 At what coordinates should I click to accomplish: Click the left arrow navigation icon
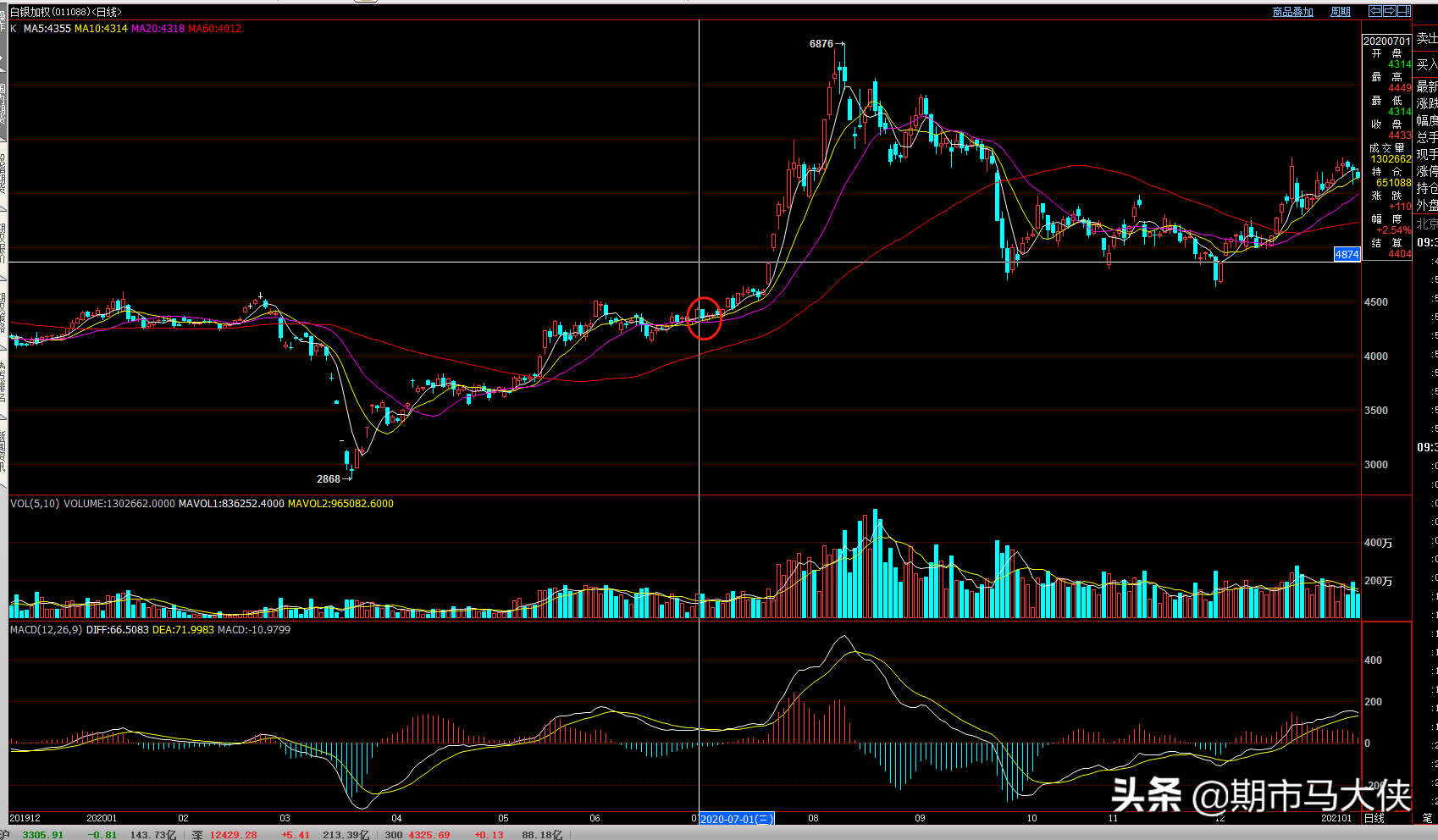[1375, 11]
